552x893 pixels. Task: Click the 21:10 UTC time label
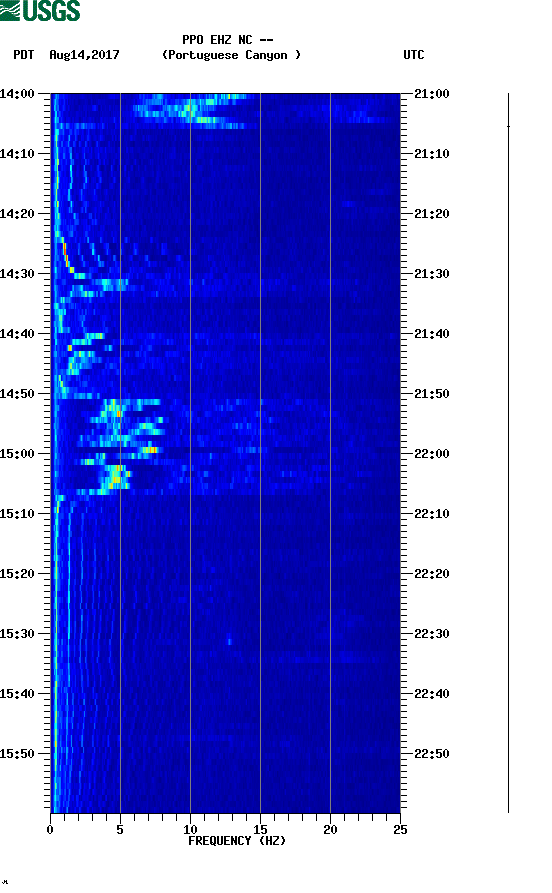(432, 154)
